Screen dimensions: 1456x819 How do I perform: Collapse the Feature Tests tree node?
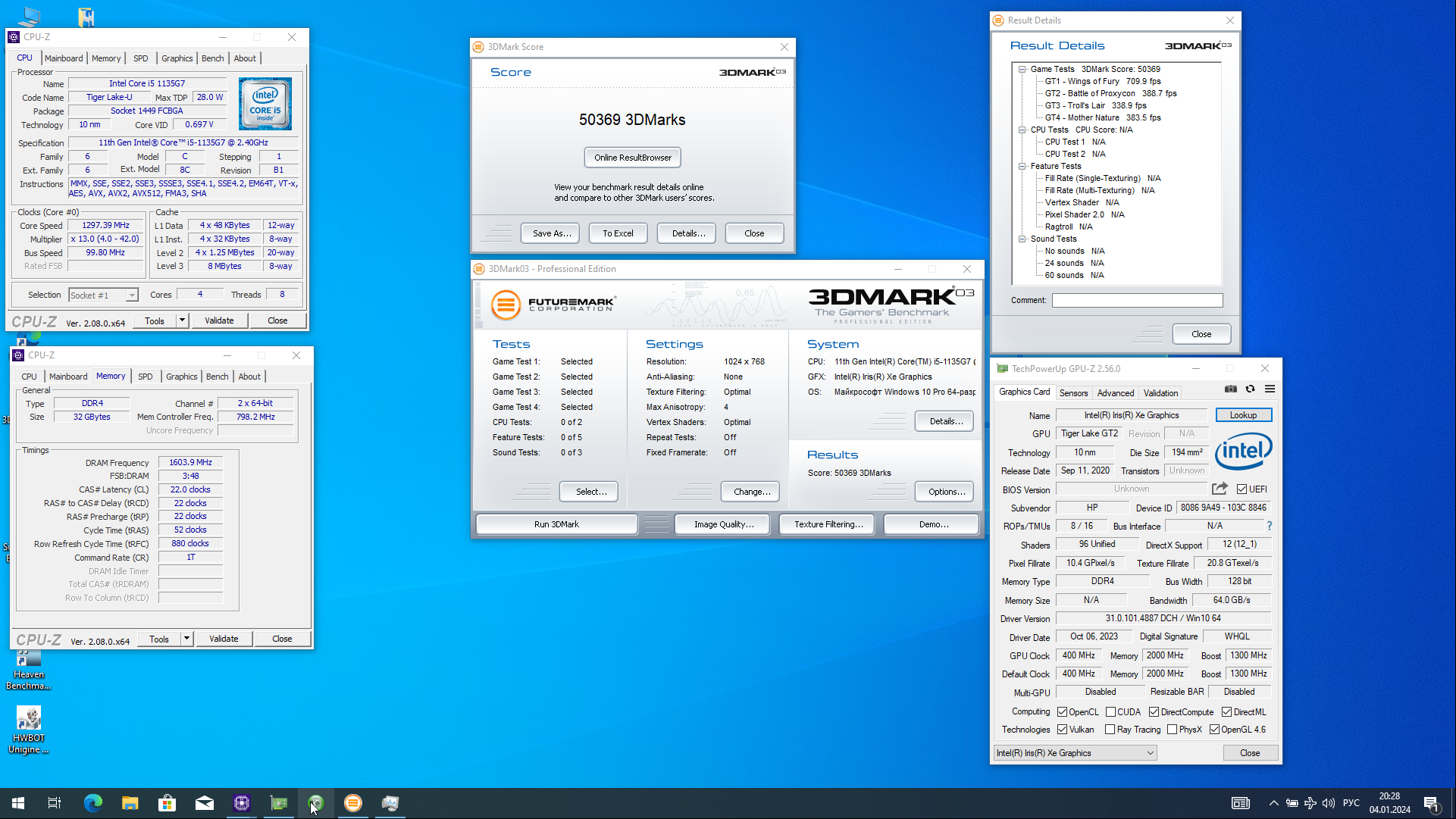pyautogui.click(x=1022, y=166)
